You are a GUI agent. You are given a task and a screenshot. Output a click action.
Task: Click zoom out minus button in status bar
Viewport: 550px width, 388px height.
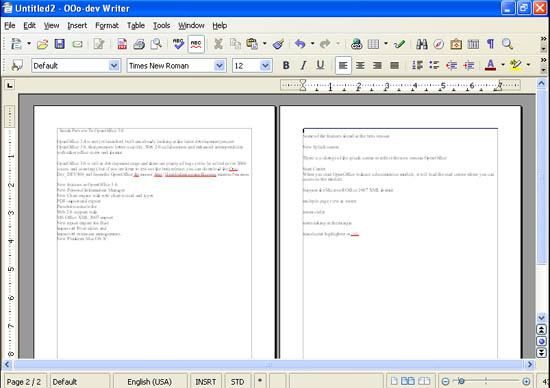[445, 381]
